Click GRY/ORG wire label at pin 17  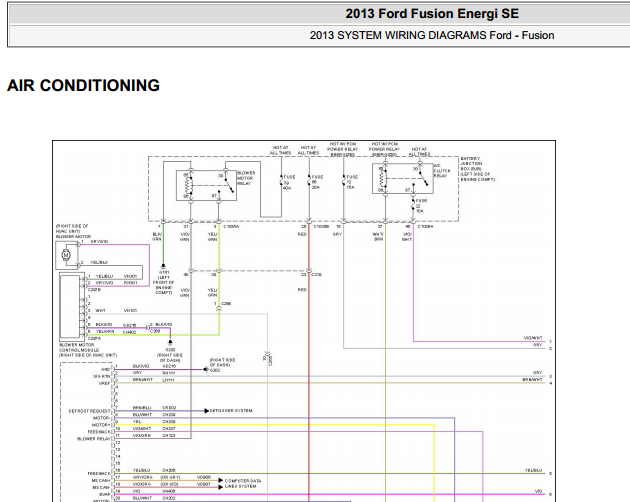(x=142, y=477)
